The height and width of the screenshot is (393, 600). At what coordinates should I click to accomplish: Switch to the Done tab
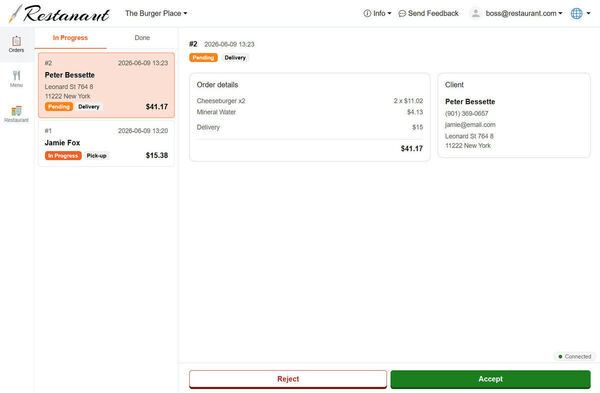point(142,38)
